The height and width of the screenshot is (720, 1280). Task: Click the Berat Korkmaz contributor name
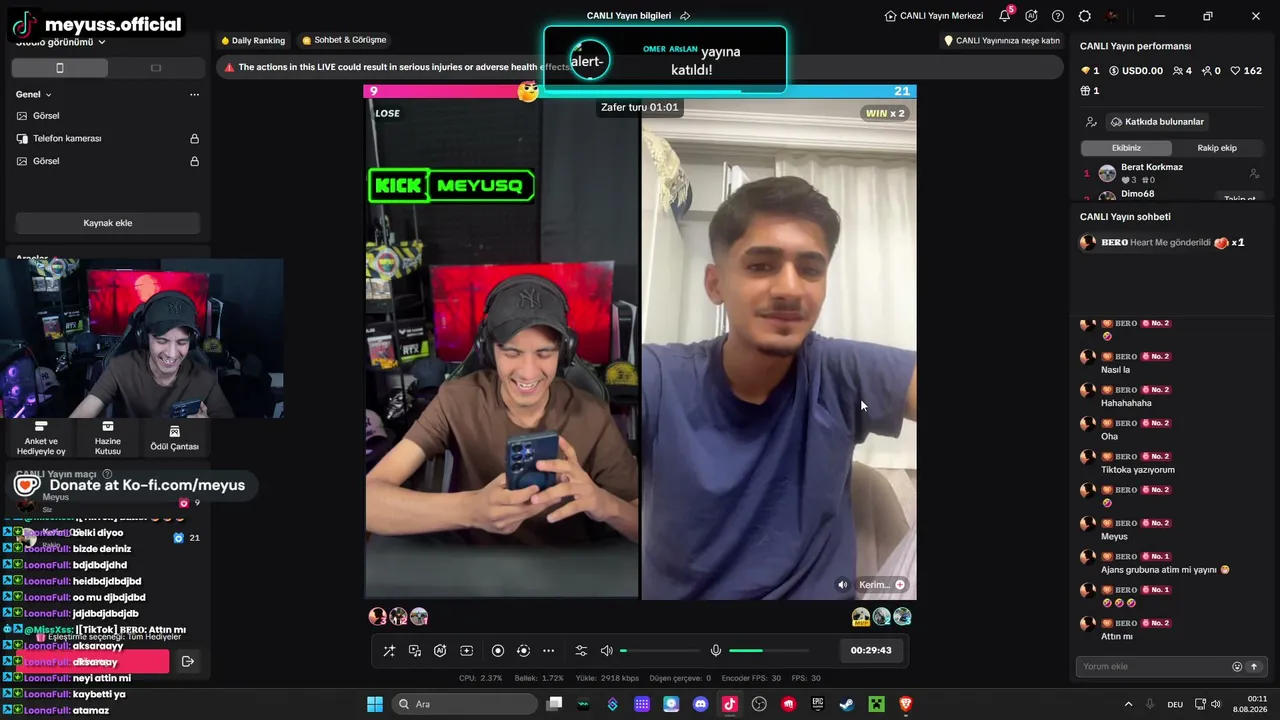(x=1152, y=168)
